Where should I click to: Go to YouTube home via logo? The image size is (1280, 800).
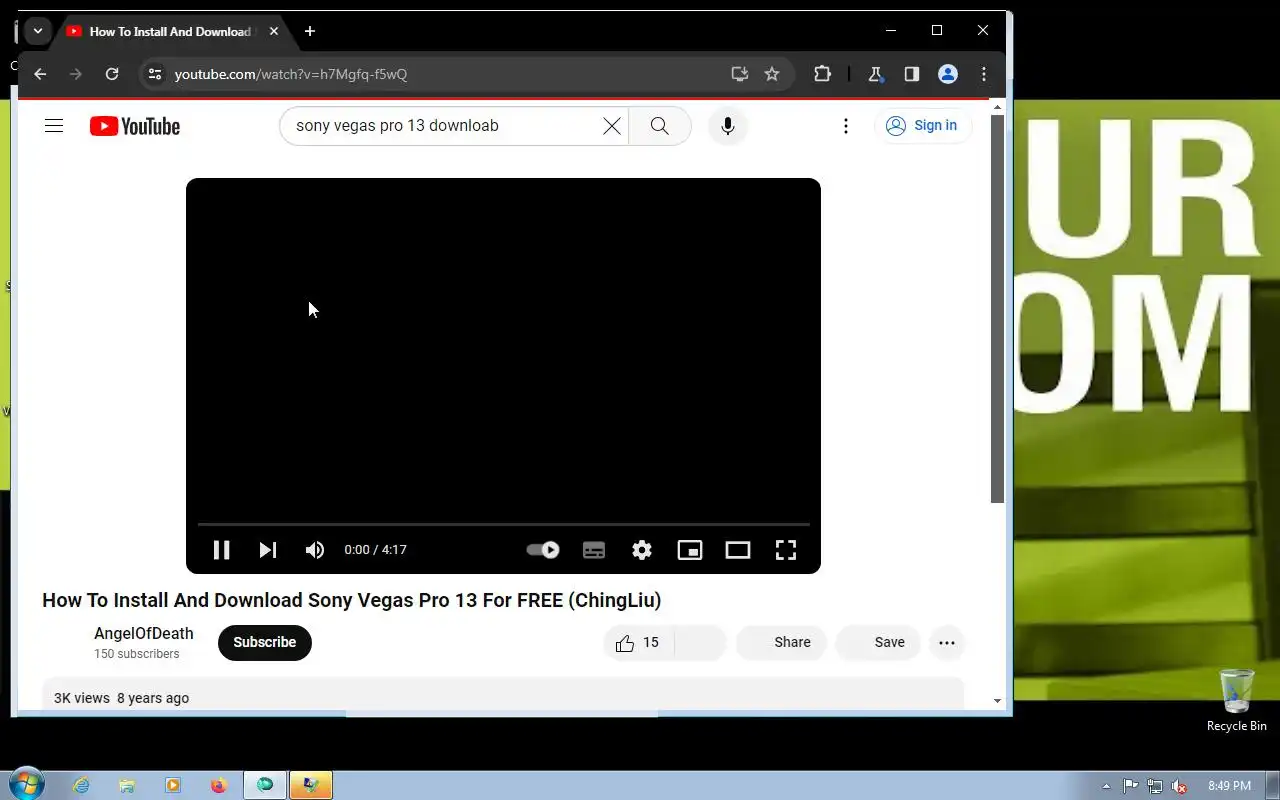[x=135, y=126]
